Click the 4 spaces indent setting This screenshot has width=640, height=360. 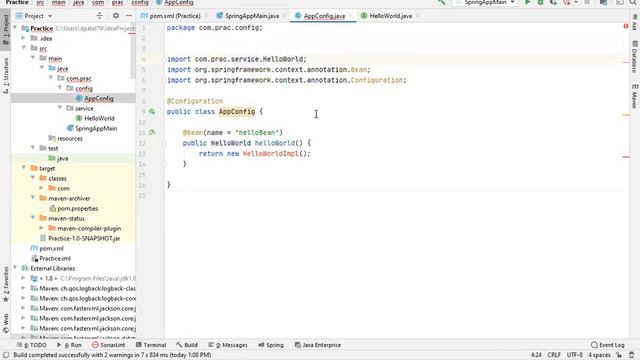coord(599,355)
